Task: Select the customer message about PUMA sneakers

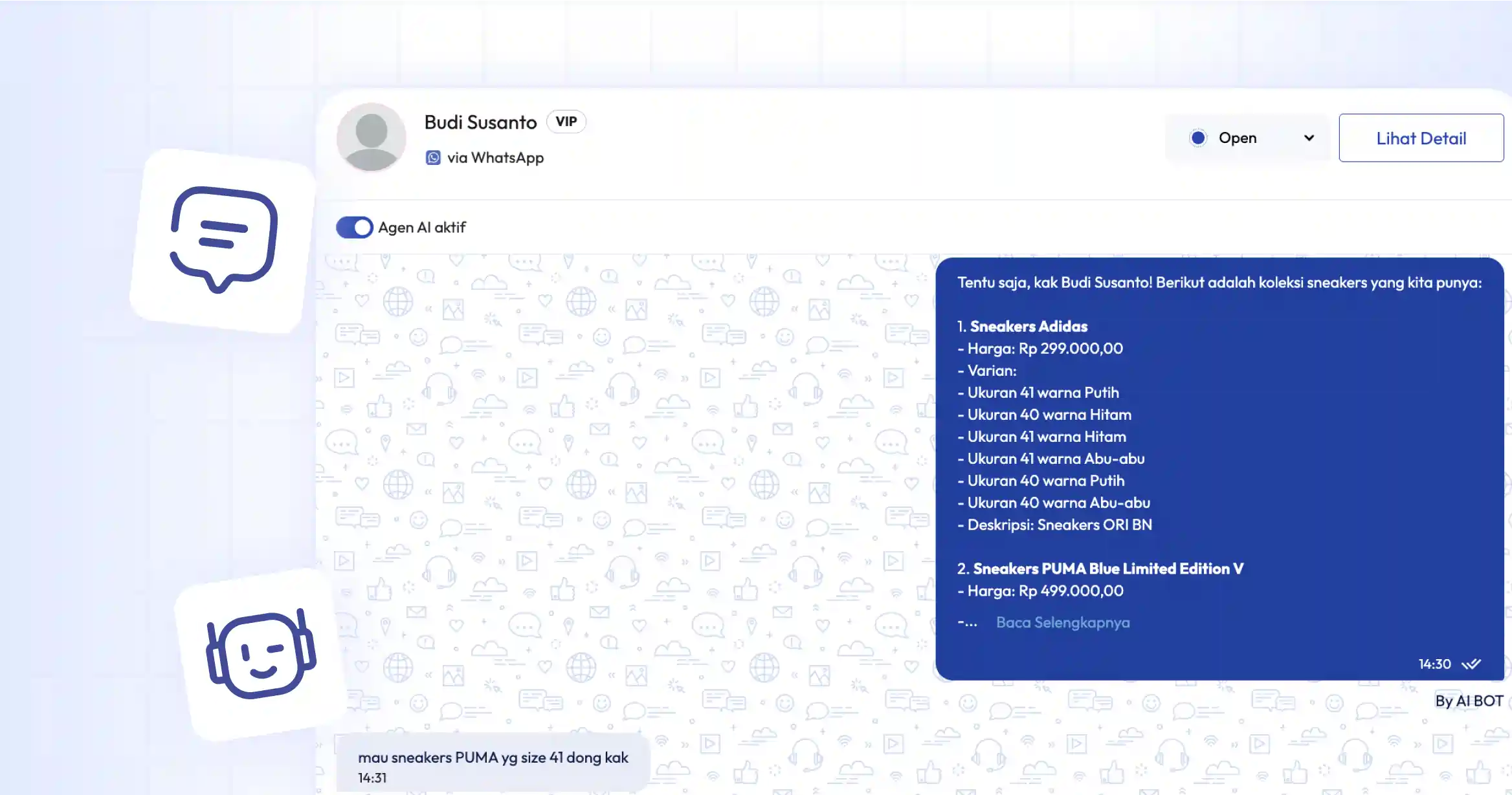Action: pyautogui.click(x=493, y=757)
